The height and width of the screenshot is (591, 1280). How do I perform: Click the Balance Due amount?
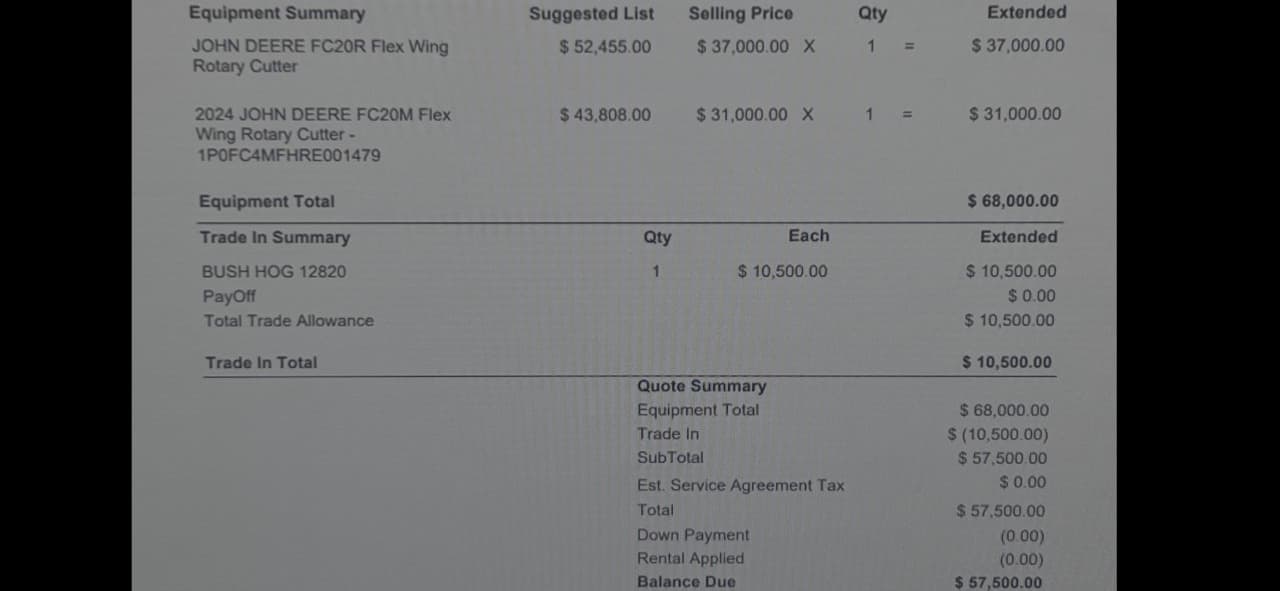[x=998, y=582]
